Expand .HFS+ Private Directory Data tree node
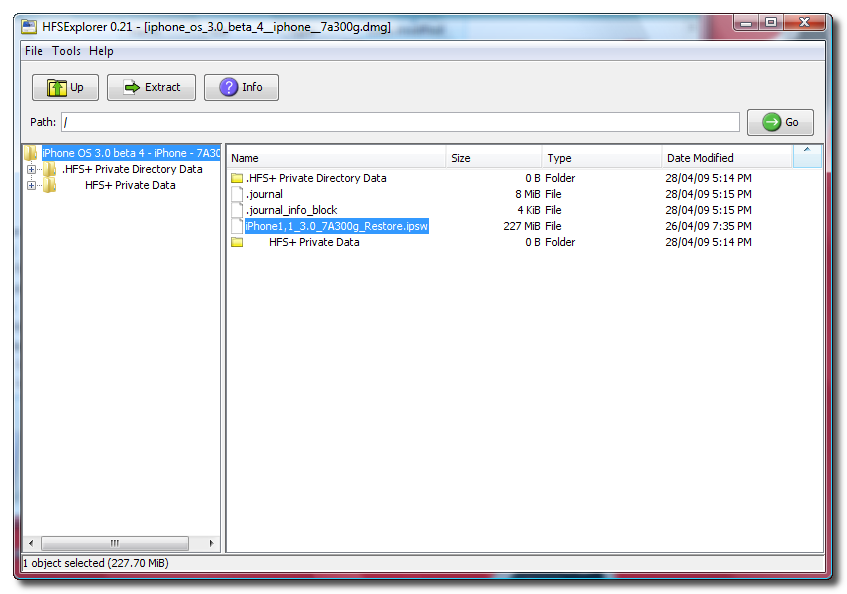The width and height of the screenshot is (847, 594). [31, 169]
